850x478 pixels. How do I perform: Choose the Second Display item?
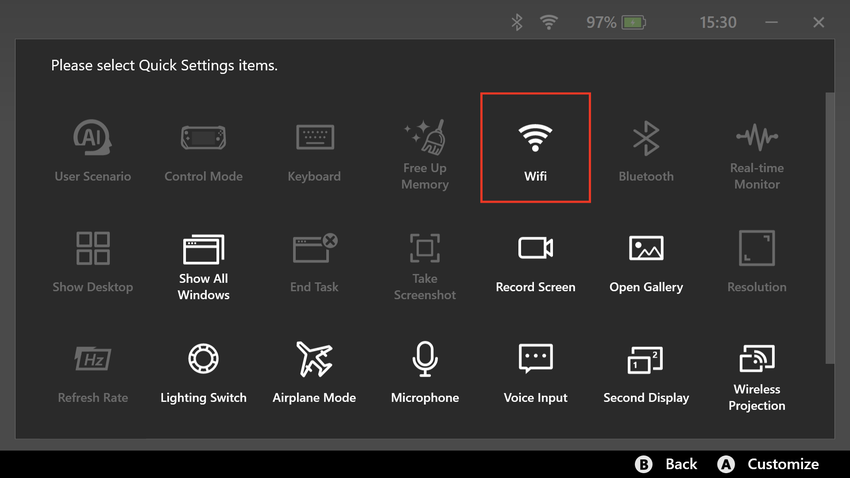click(646, 372)
